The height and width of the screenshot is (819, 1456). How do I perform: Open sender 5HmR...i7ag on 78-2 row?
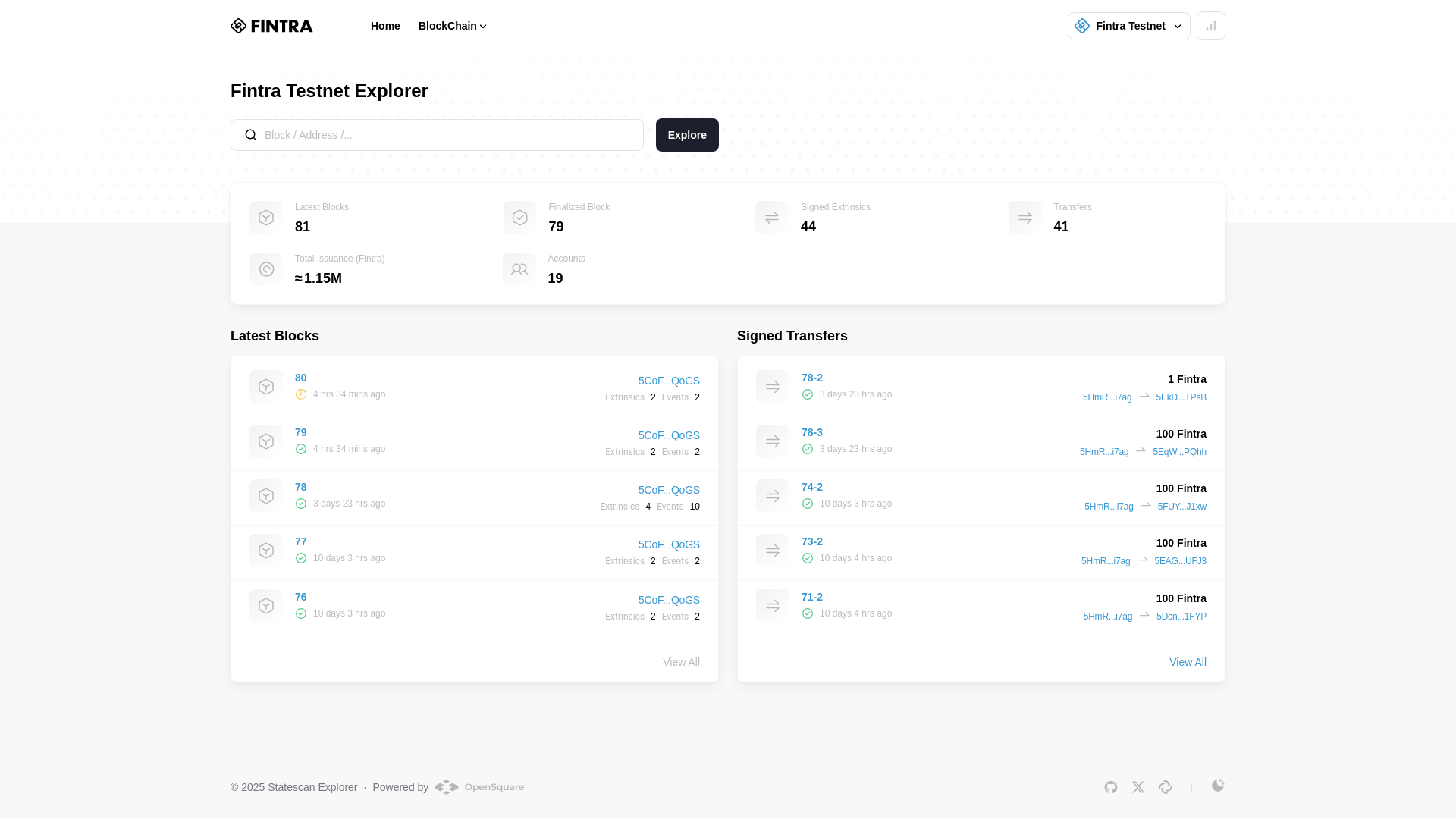(x=1107, y=397)
